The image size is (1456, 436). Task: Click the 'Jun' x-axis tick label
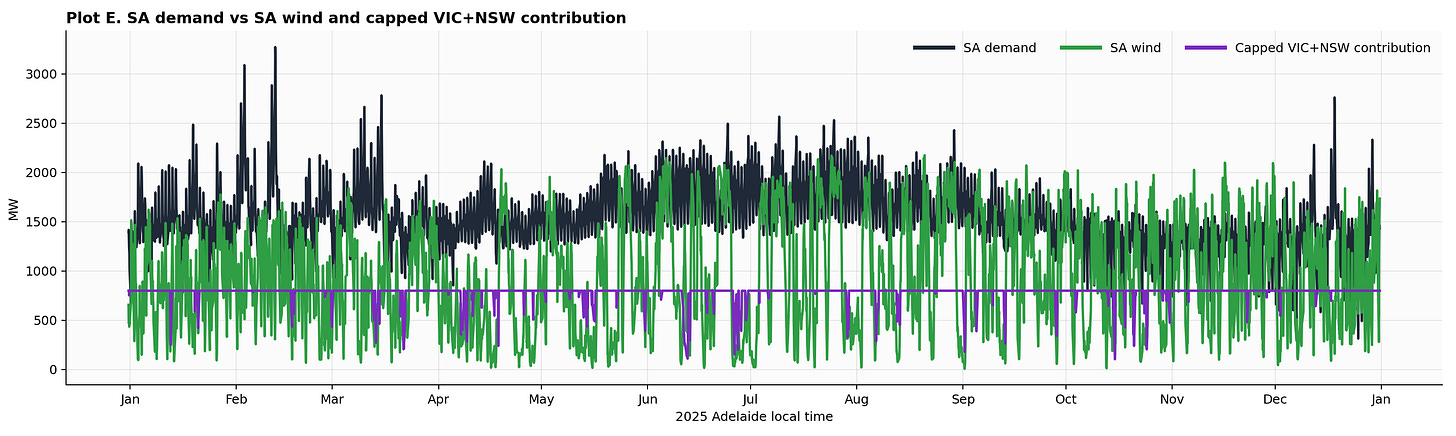pos(647,398)
